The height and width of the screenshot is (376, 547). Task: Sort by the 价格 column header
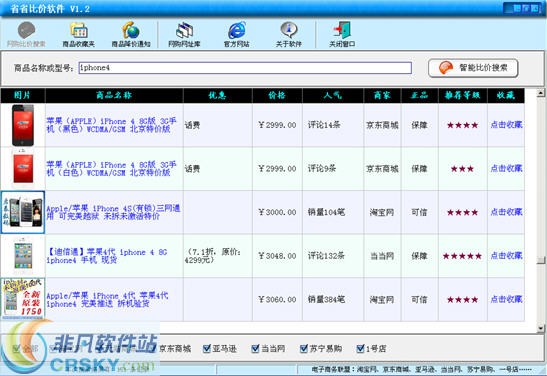(277, 95)
